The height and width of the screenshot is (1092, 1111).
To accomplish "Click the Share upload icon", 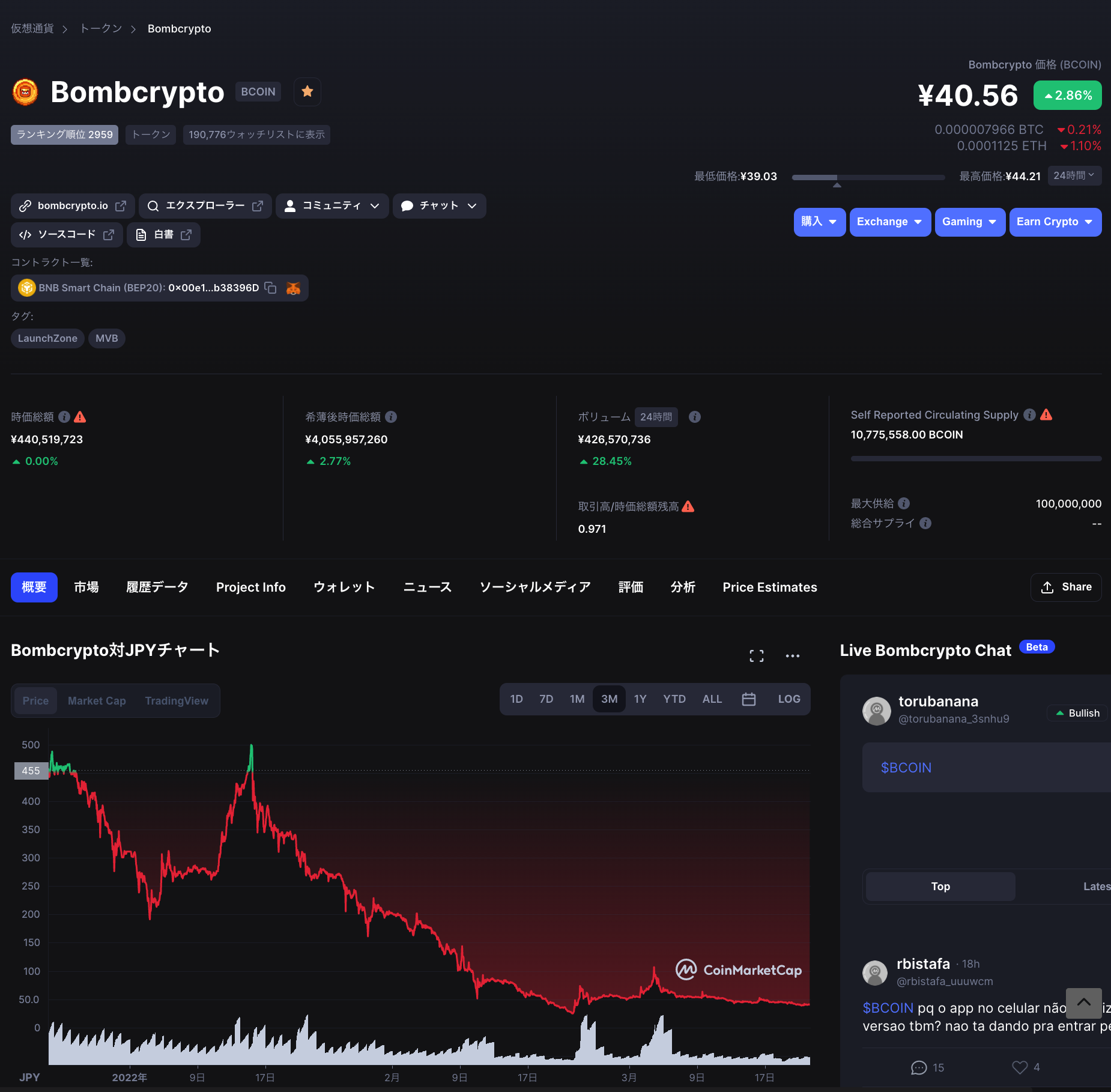I will [x=1047, y=587].
